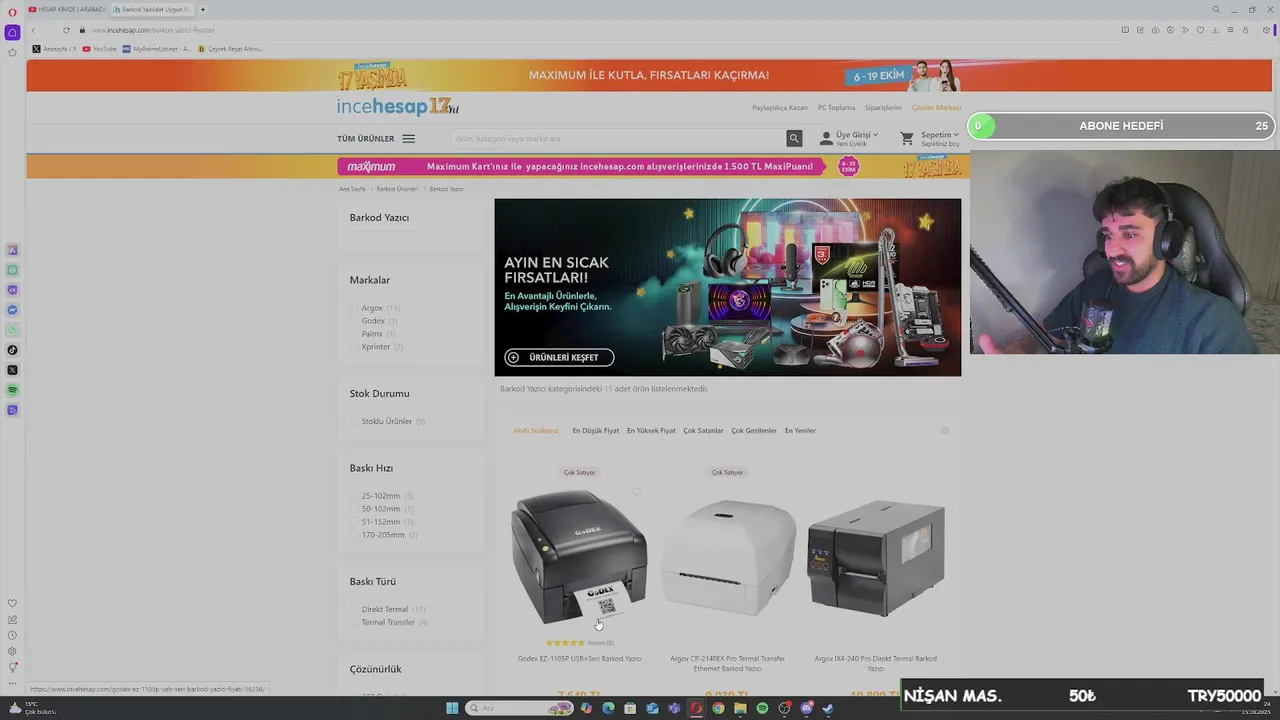1280x720 pixels.
Task: Click the browser address bar URL
Action: pyautogui.click(x=153, y=30)
